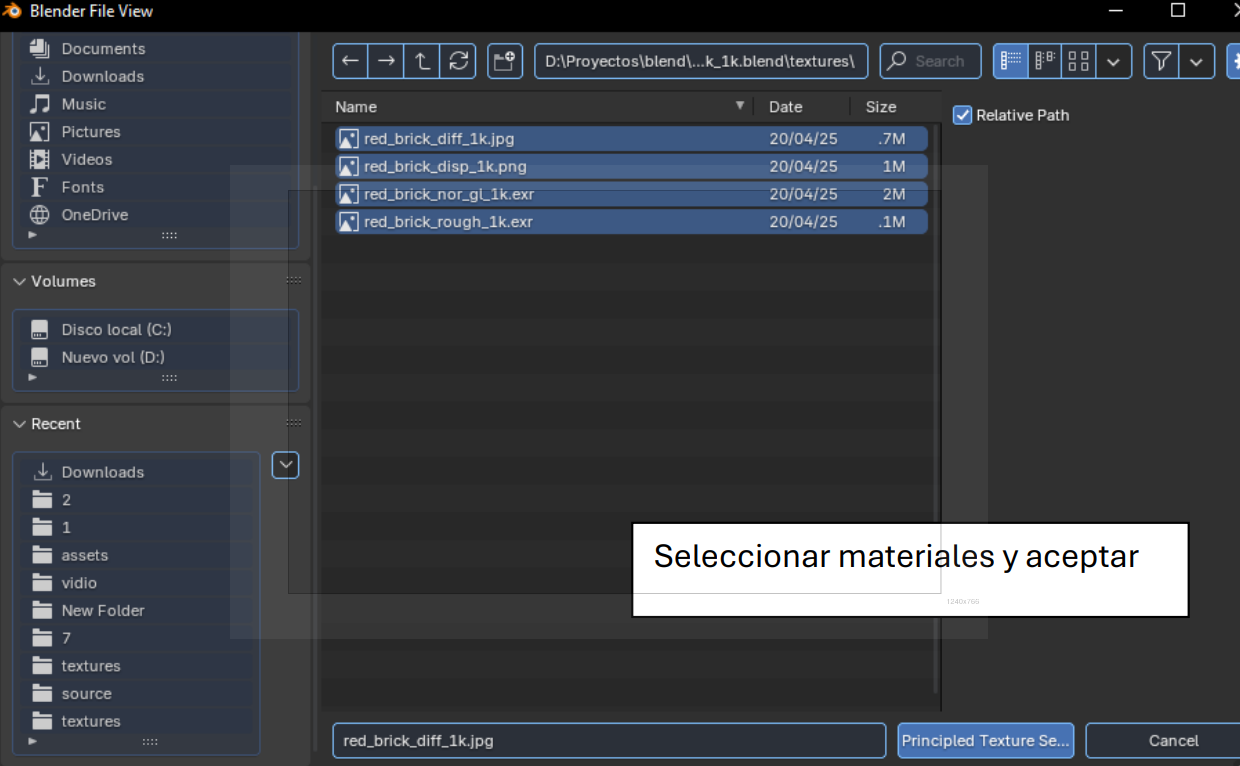The image size is (1240, 766).
Task: Create a new directory
Action: [505, 61]
